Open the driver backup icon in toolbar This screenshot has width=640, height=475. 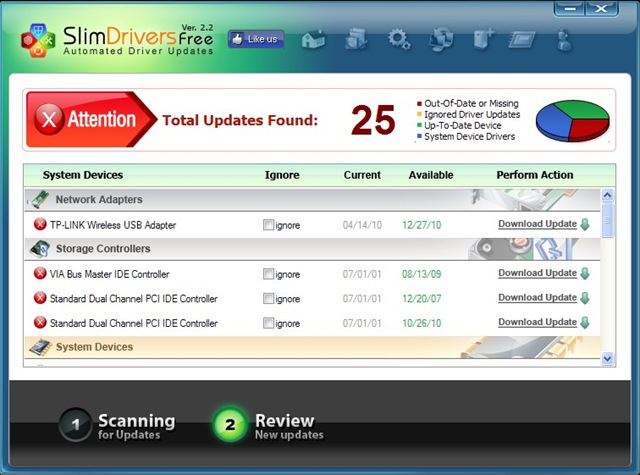point(356,39)
